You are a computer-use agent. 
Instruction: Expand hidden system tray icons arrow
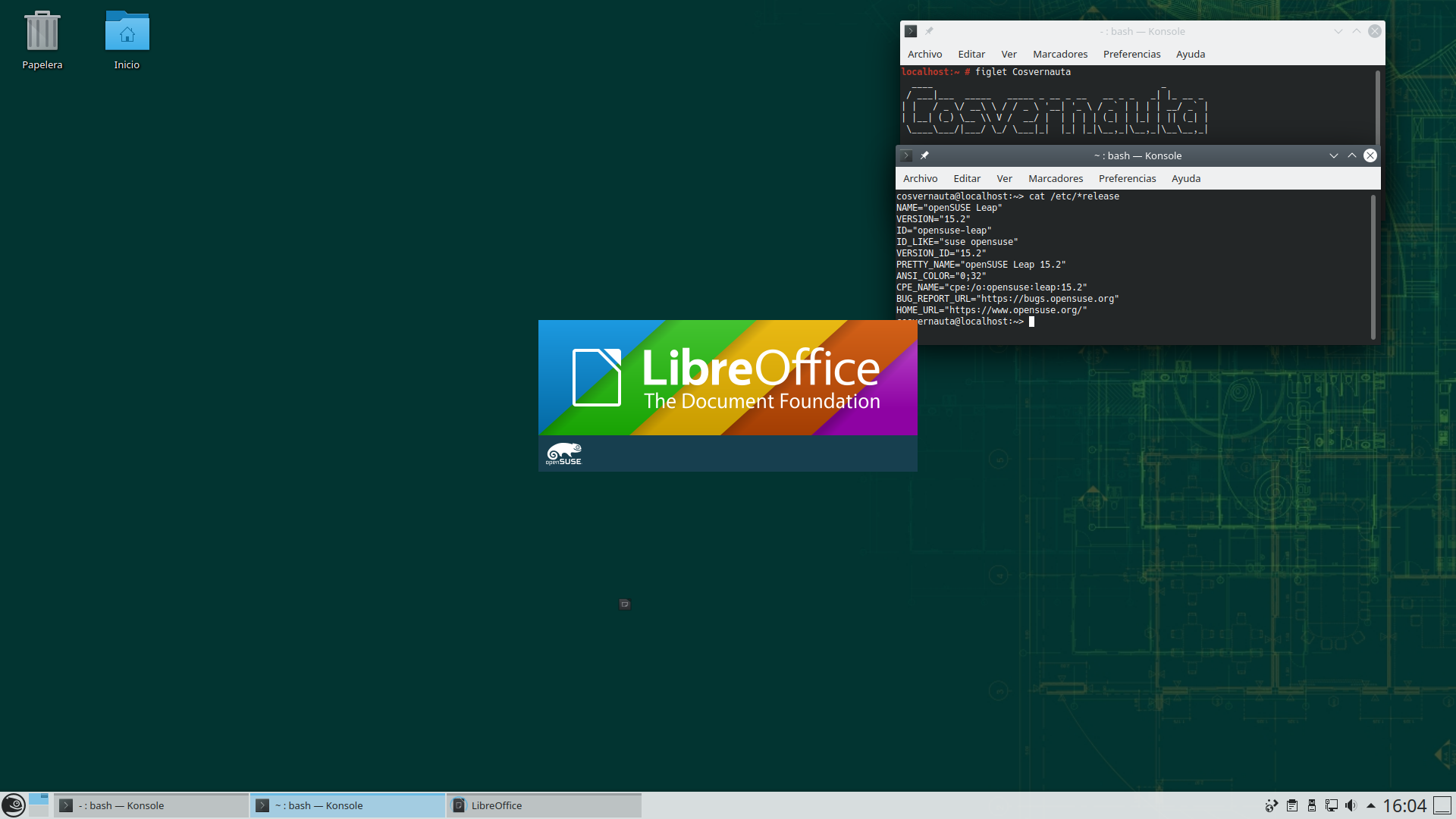coord(1371,805)
